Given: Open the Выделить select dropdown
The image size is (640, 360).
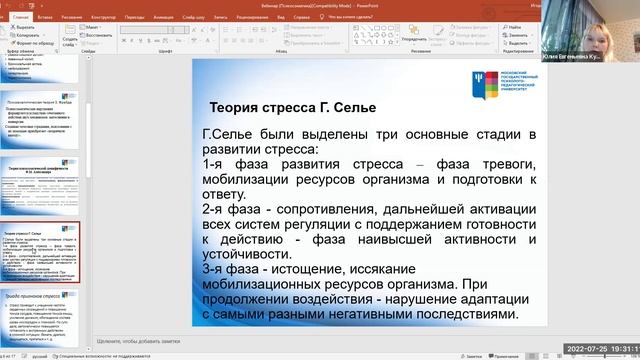Looking at the screenshot, I should click(x=516, y=43).
